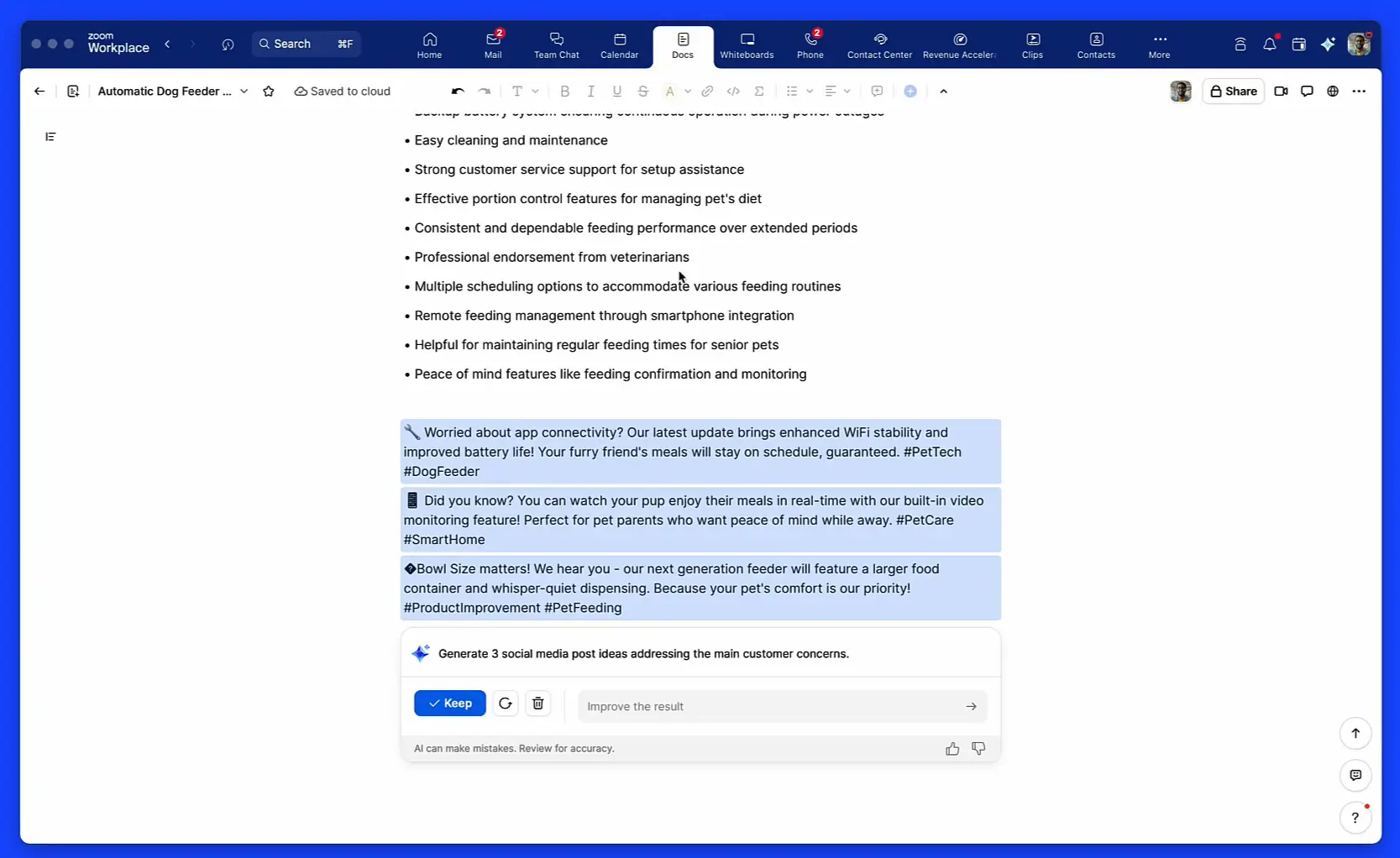Screen dimensions: 1400x858
Task: Open the Contacts tab
Action: click(1096, 45)
